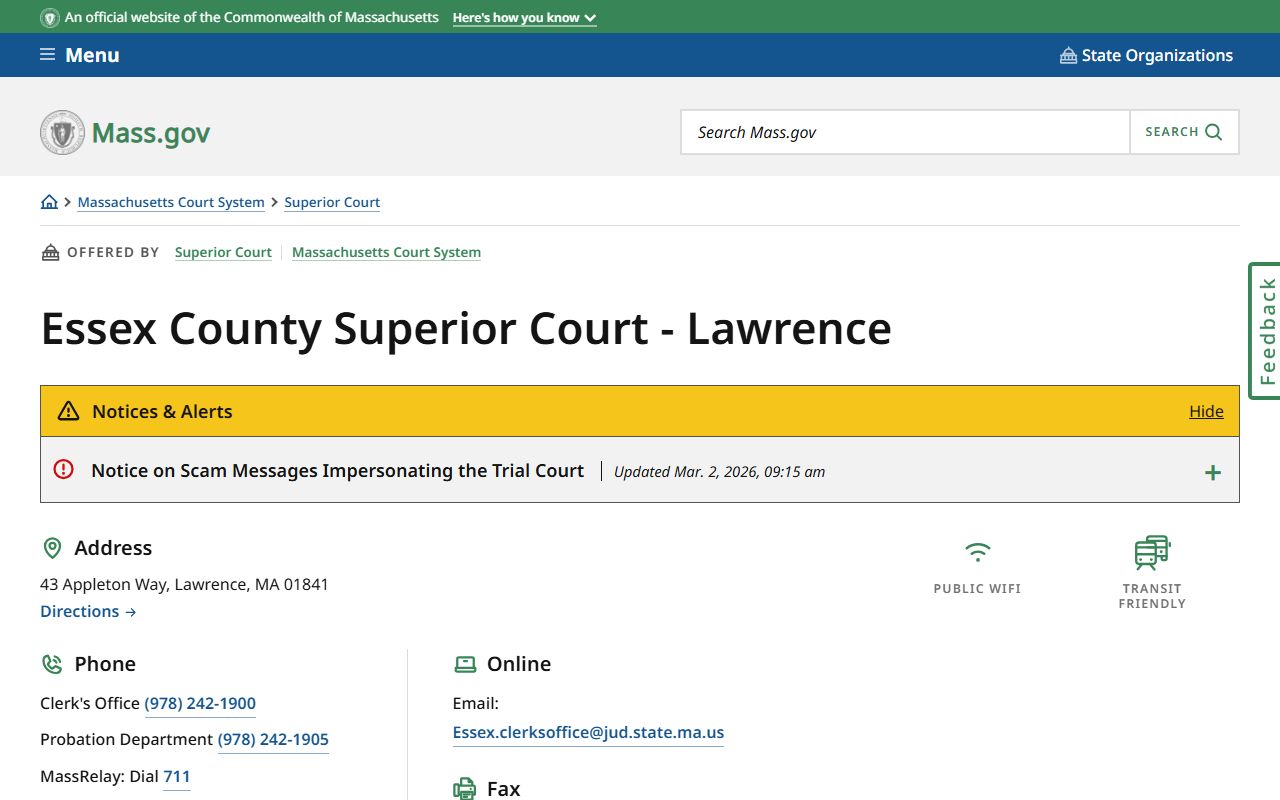Viewport: 1280px width, 800px height.
Task: Email Essex.clerksoffice@jud.state.ma.us
Action: coord(588,732)
